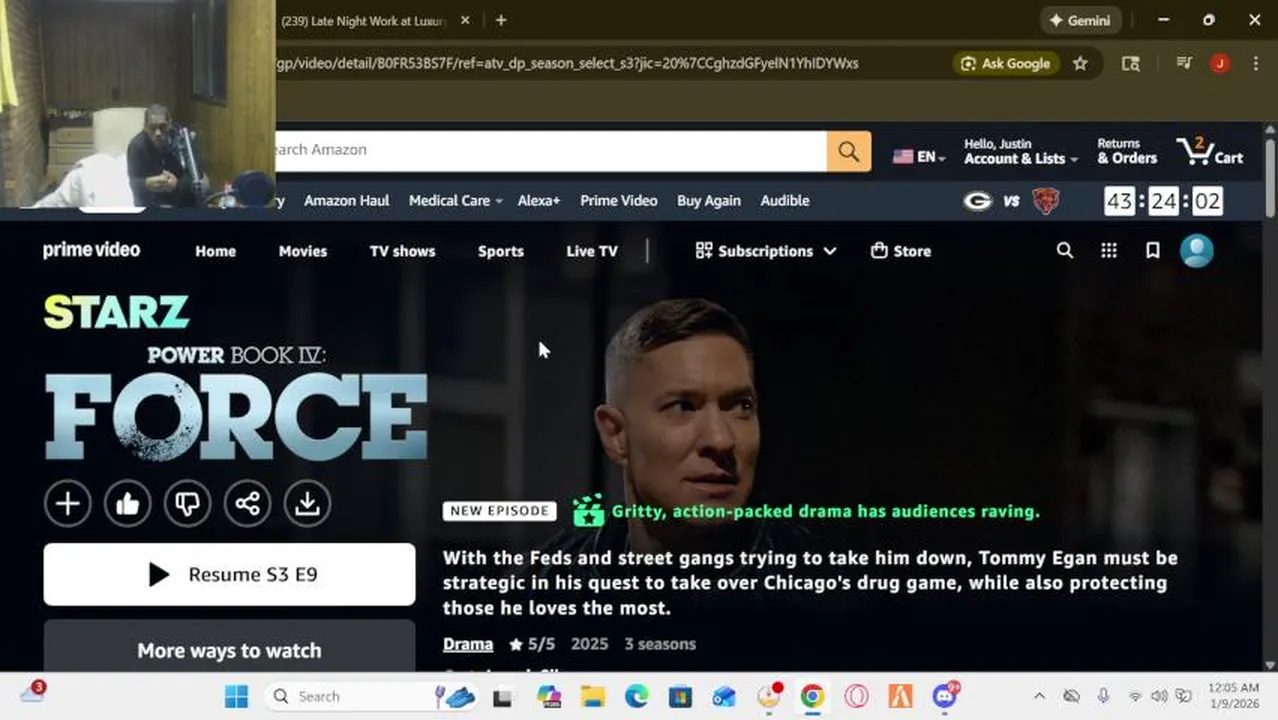
Task: Click the STARZ channel logo
Action: (116, 312)
